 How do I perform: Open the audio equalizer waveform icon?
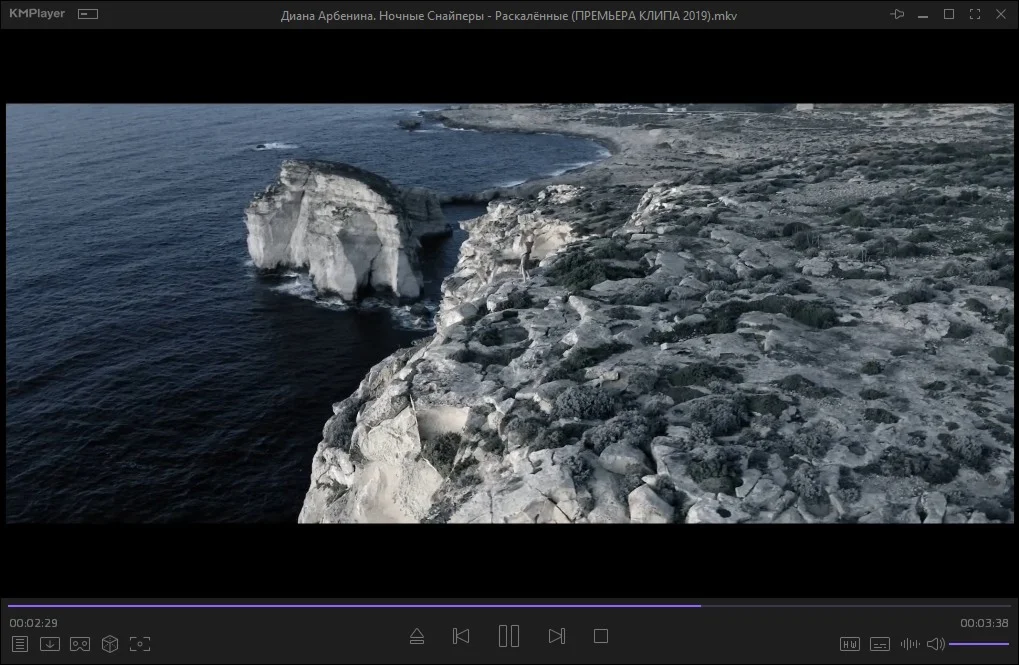(910, 644)
